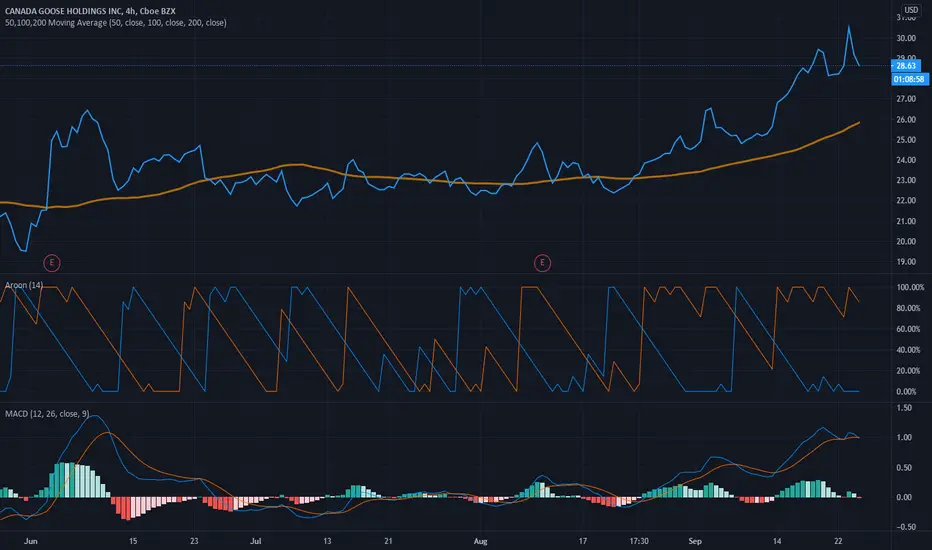932x550 pixels.
Task: Click the 1.00 MACD scale label
Action: coord(904,438)
